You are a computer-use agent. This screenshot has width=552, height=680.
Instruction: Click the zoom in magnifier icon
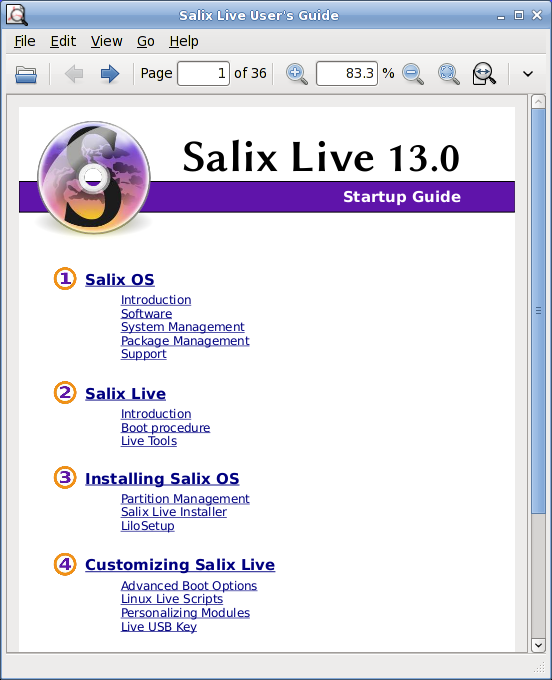click(297, 74)
